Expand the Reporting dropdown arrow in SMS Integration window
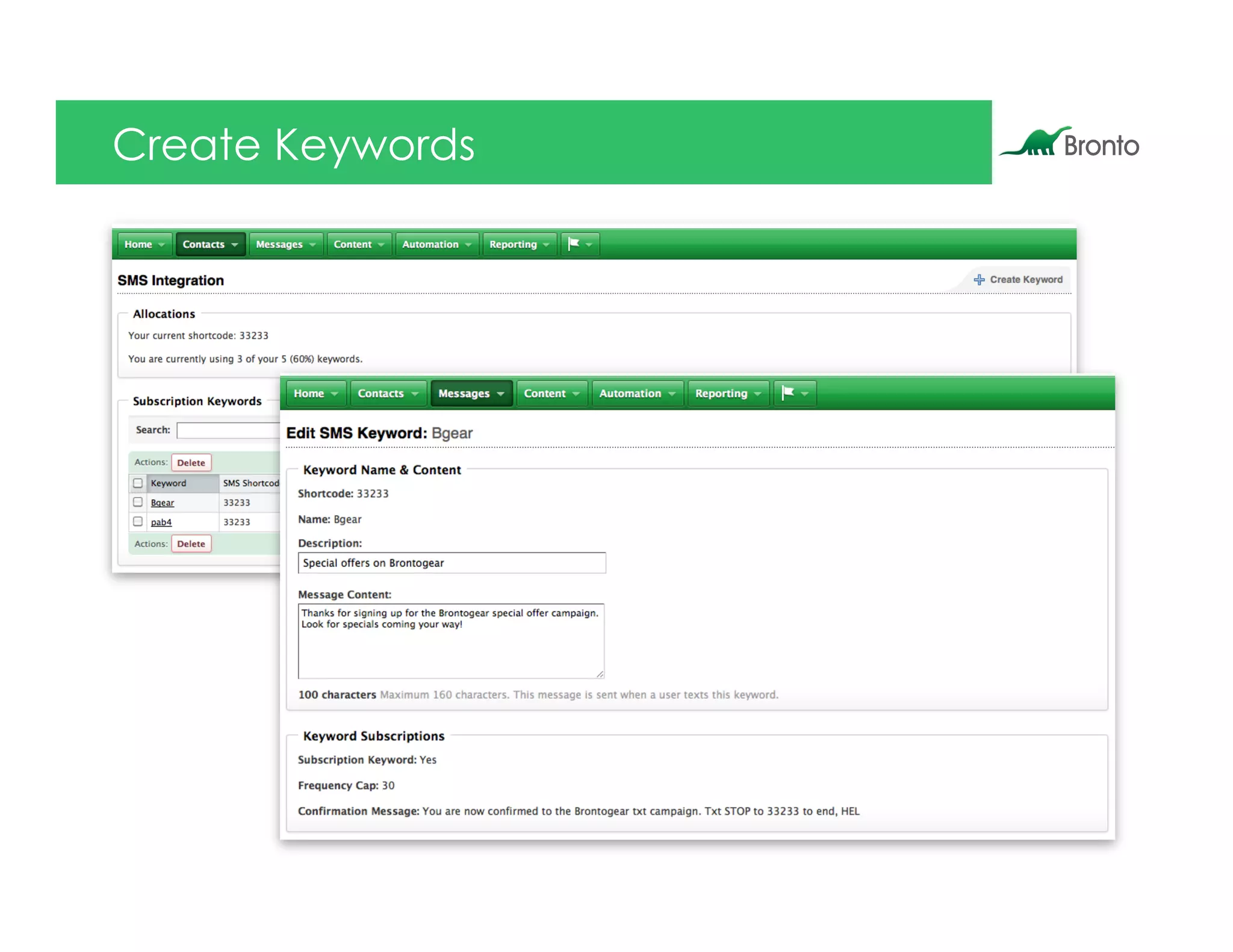The height and width of the screenshot is (952, 1233). click(x=546, y=245)
